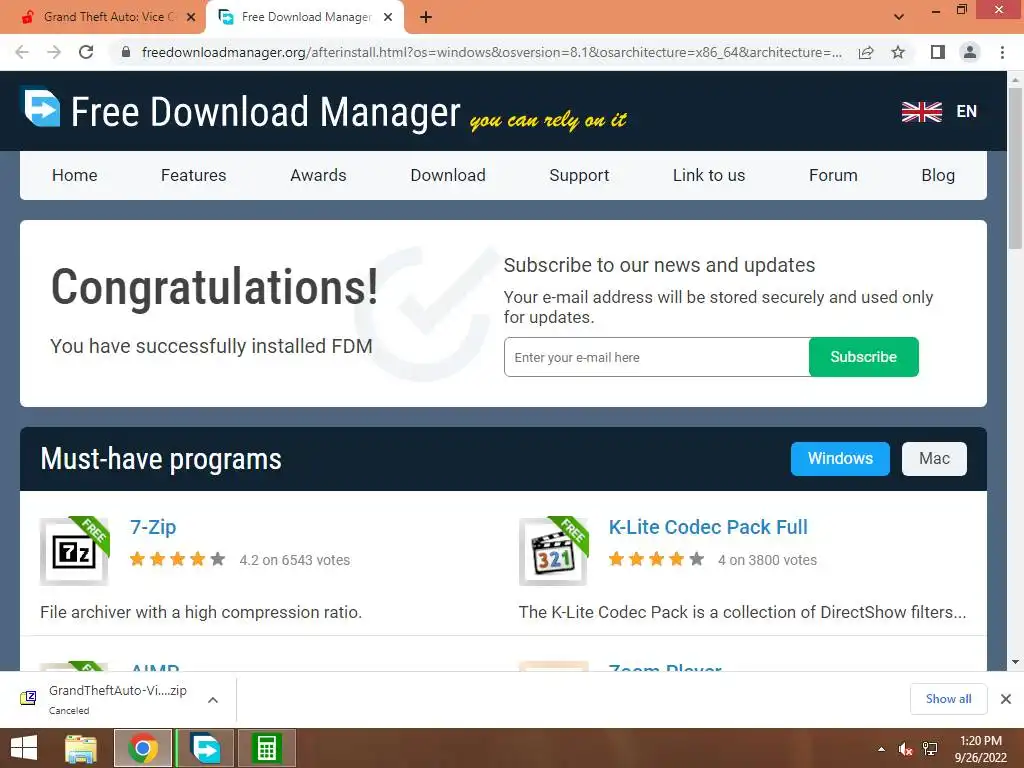Screen dimensions: 1024x768
Task: Open the tab search dropdown arrow
Action: point(899,17)
